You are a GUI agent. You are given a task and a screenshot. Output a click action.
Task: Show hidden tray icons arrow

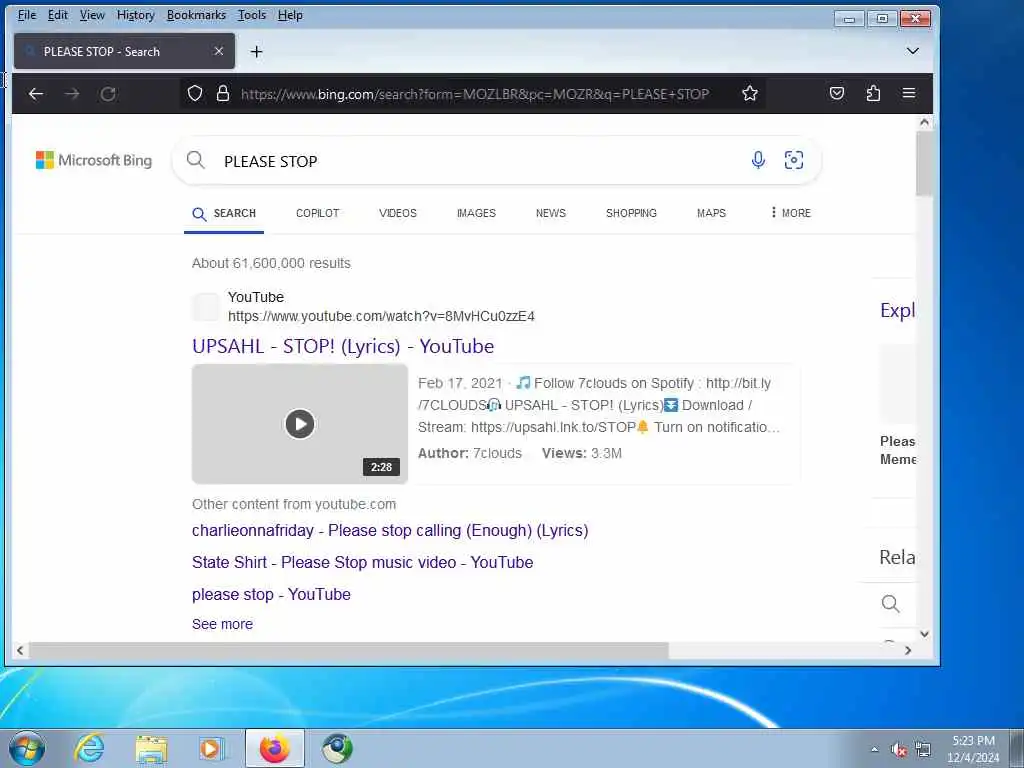[874, 749]
